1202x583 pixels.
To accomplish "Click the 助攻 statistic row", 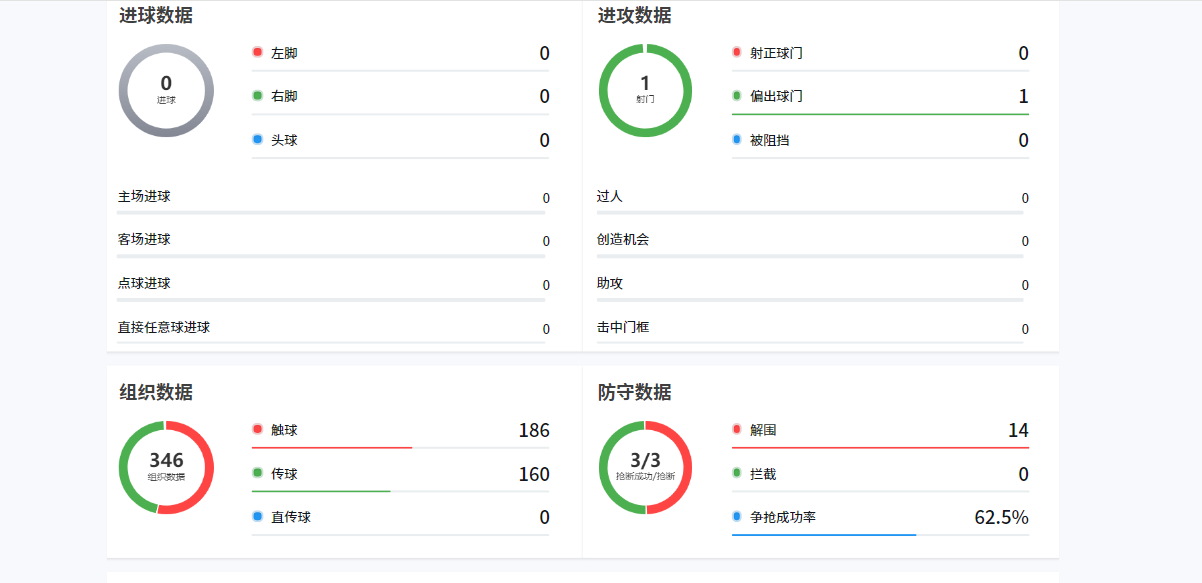I will click(810, 283).
